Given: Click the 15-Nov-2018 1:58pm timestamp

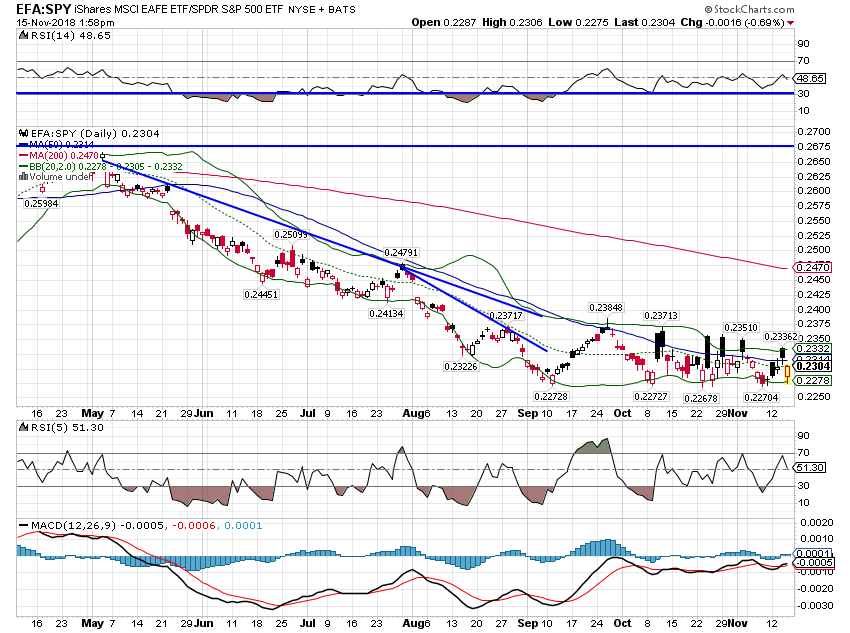Looking at the screenshot, I should pos(66,23).
